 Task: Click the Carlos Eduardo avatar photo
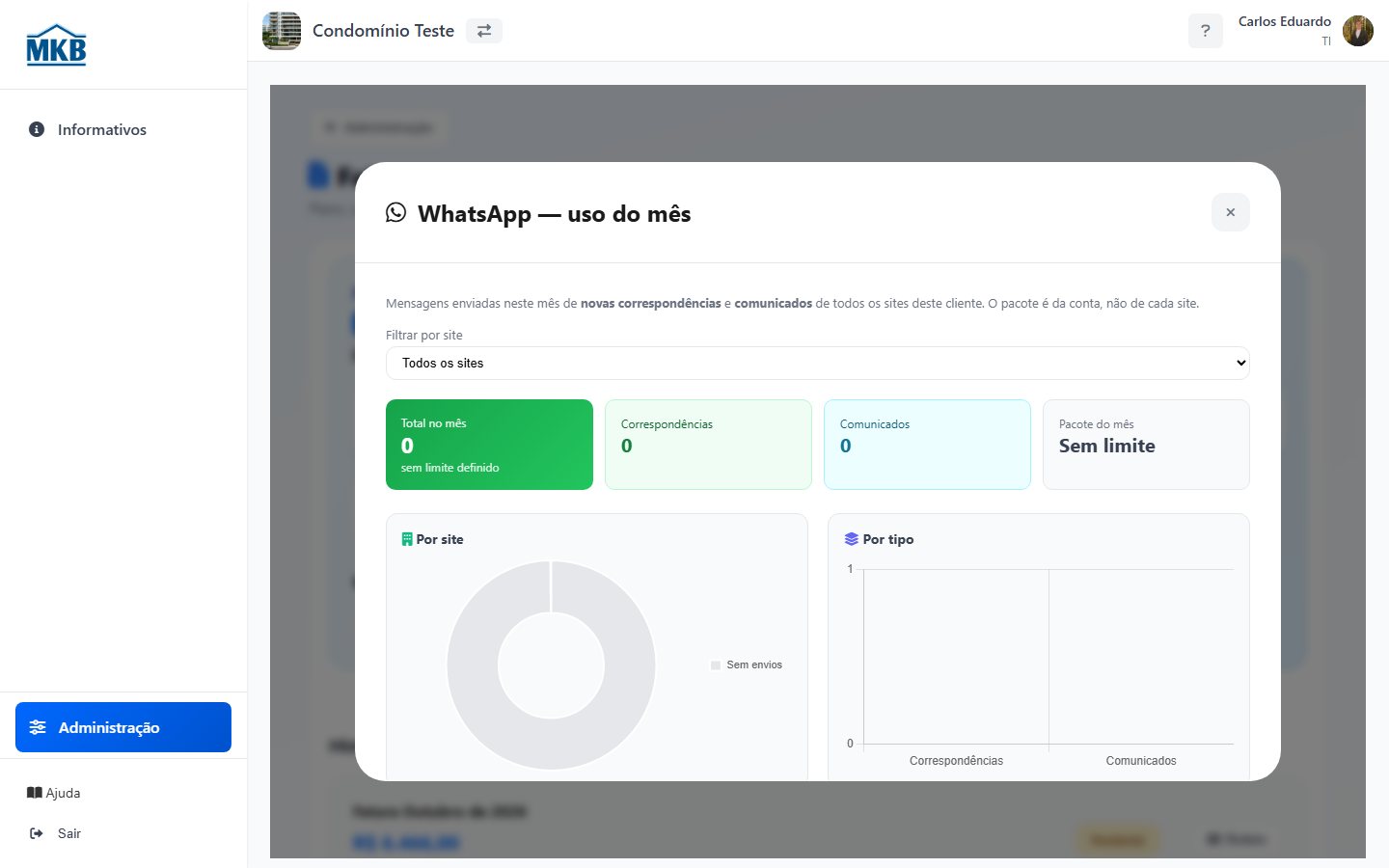(x=1358, y=31)
